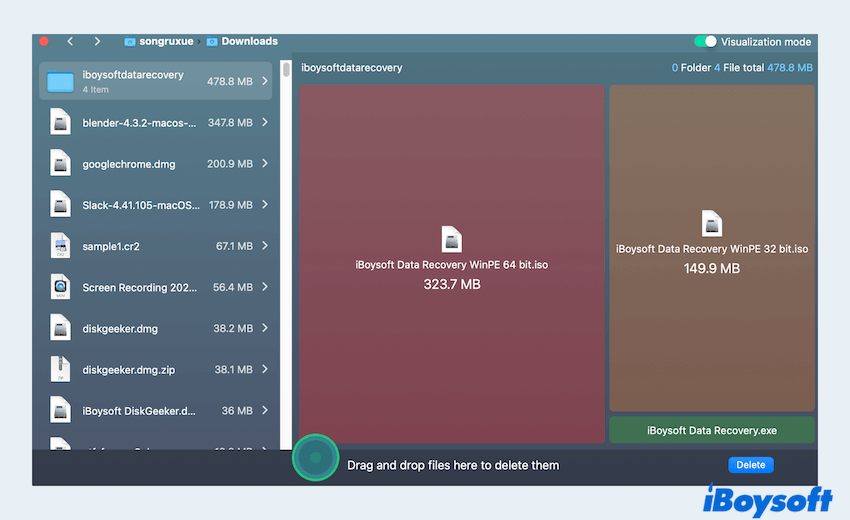Click the sample1.cr2 image file icon
This screenshot has height=520, width=850.
pyautogui.click(x=60, y=246)
